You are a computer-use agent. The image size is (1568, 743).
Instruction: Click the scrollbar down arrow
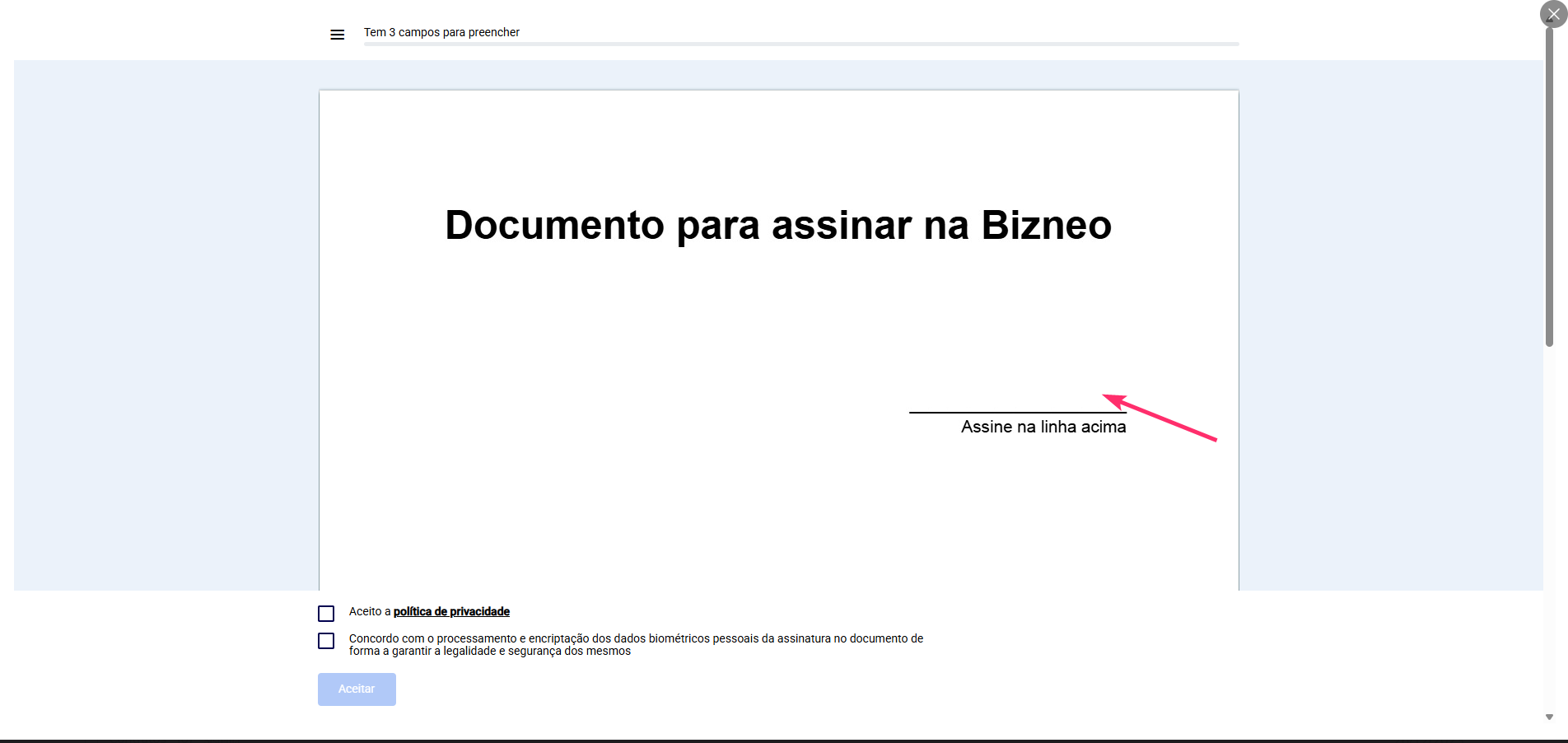(x=1549, y=717)
